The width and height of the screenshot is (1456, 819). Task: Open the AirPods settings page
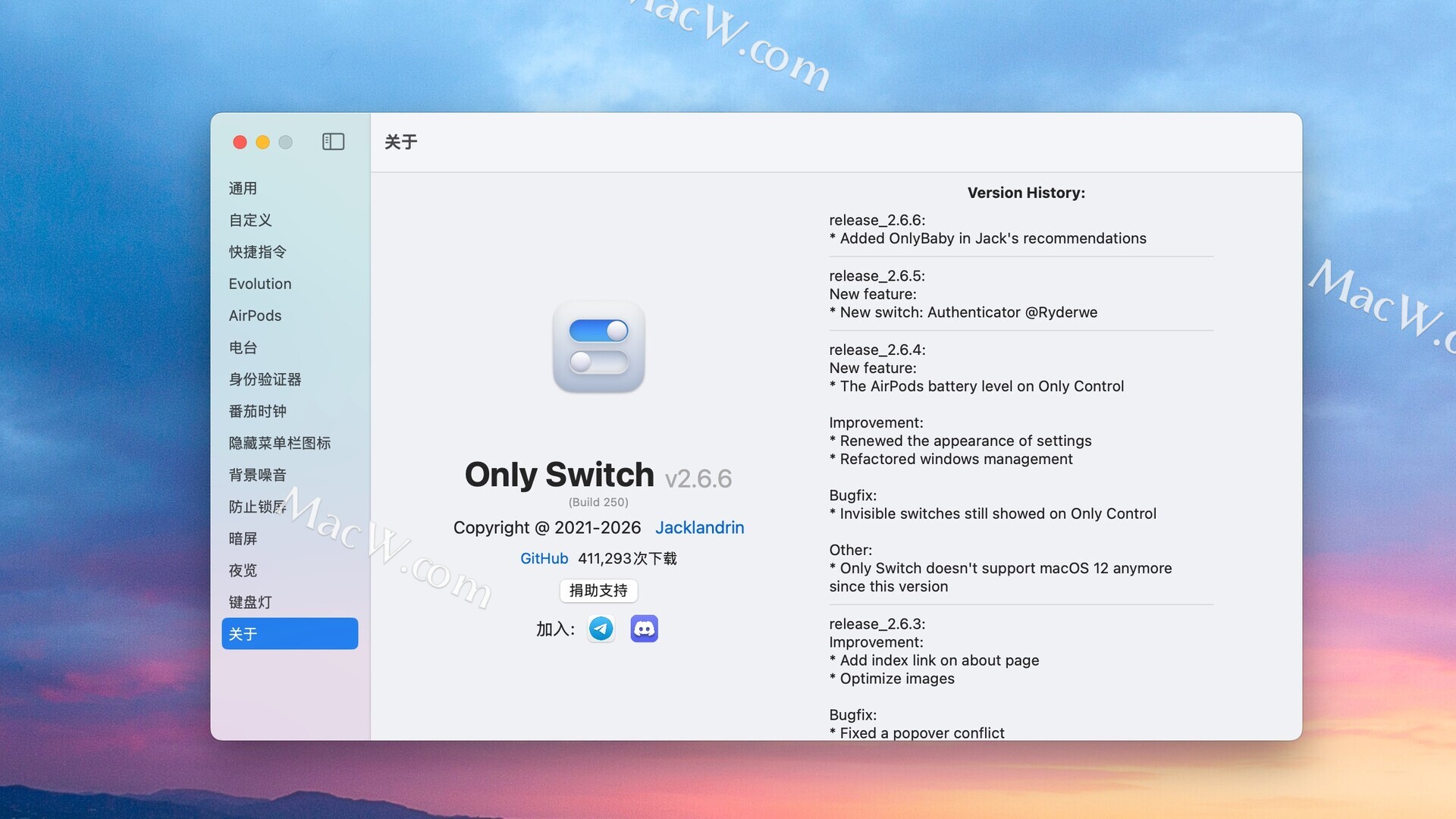(x=255, y=315)
